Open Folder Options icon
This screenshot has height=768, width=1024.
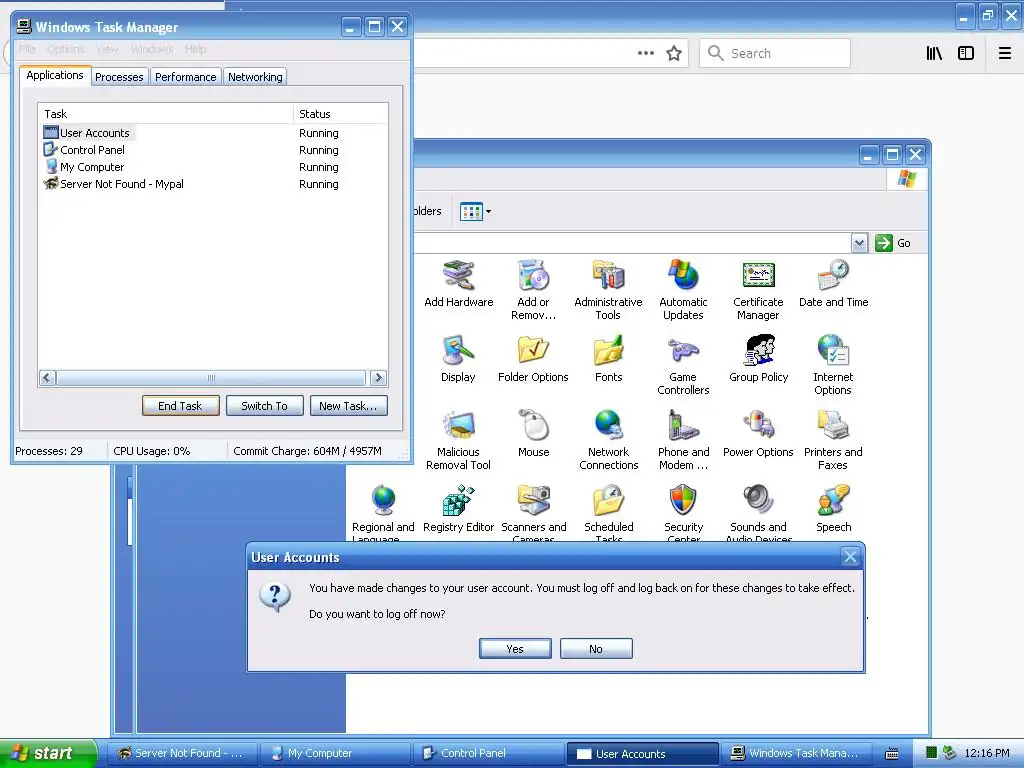[x=533, y=359]
